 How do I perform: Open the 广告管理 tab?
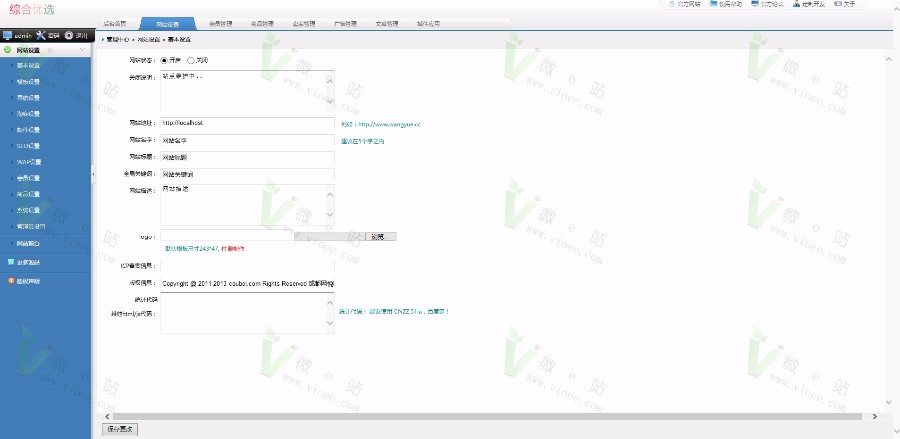tap(345, 24)
